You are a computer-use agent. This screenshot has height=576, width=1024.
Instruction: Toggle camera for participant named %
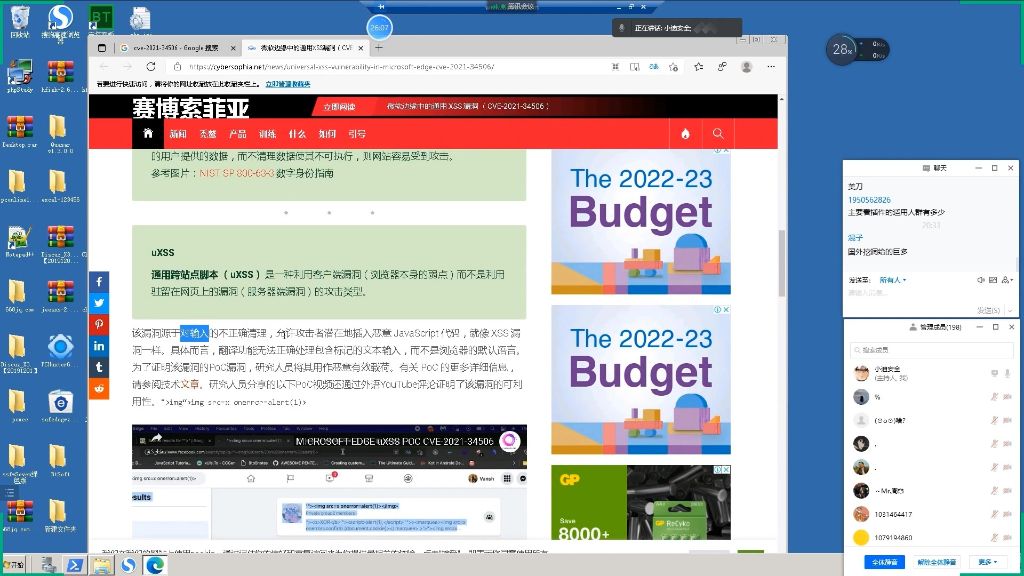click(x=1007, y=396)
